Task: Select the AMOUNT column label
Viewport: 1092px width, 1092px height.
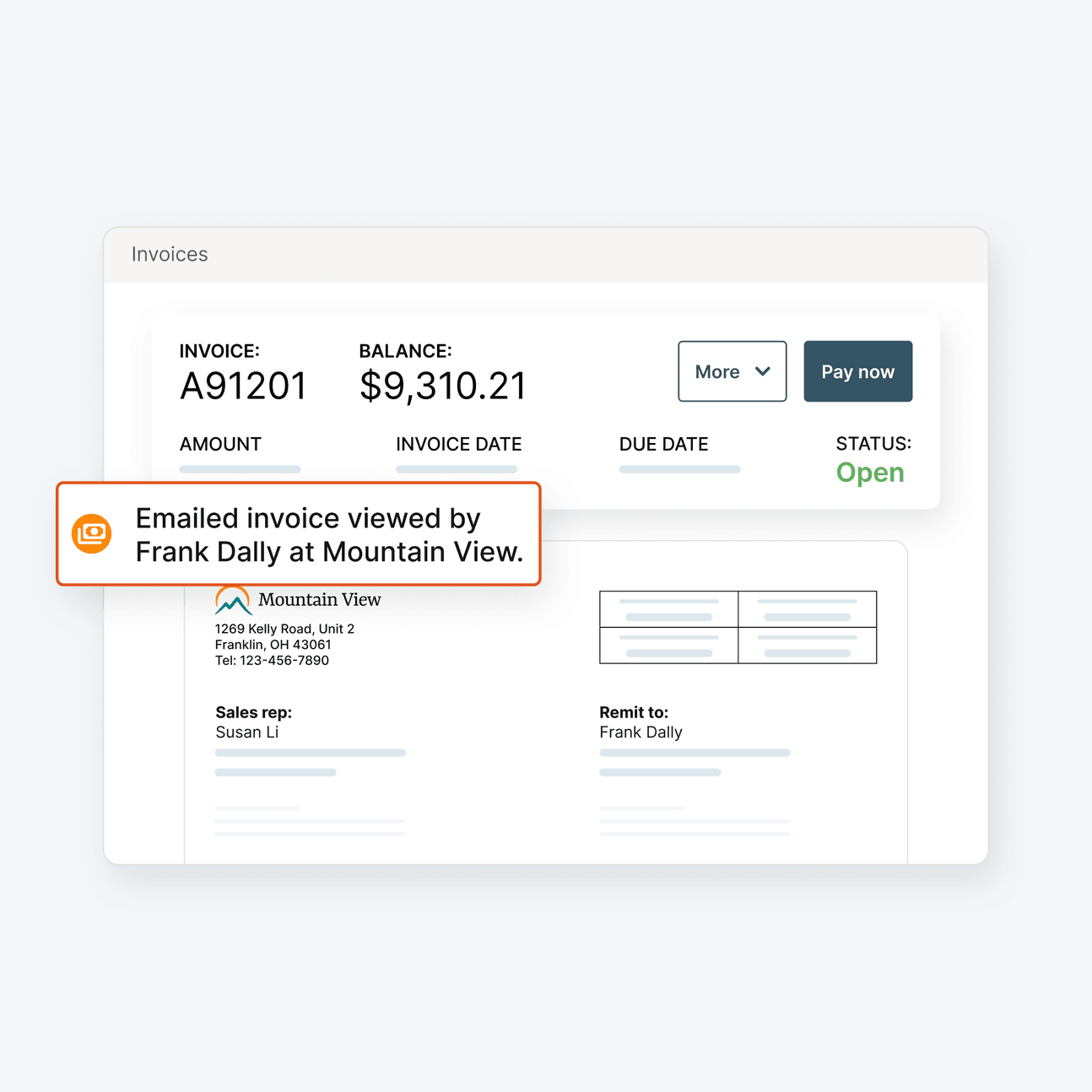Action: pyautogui.click(x=220, y=444)
